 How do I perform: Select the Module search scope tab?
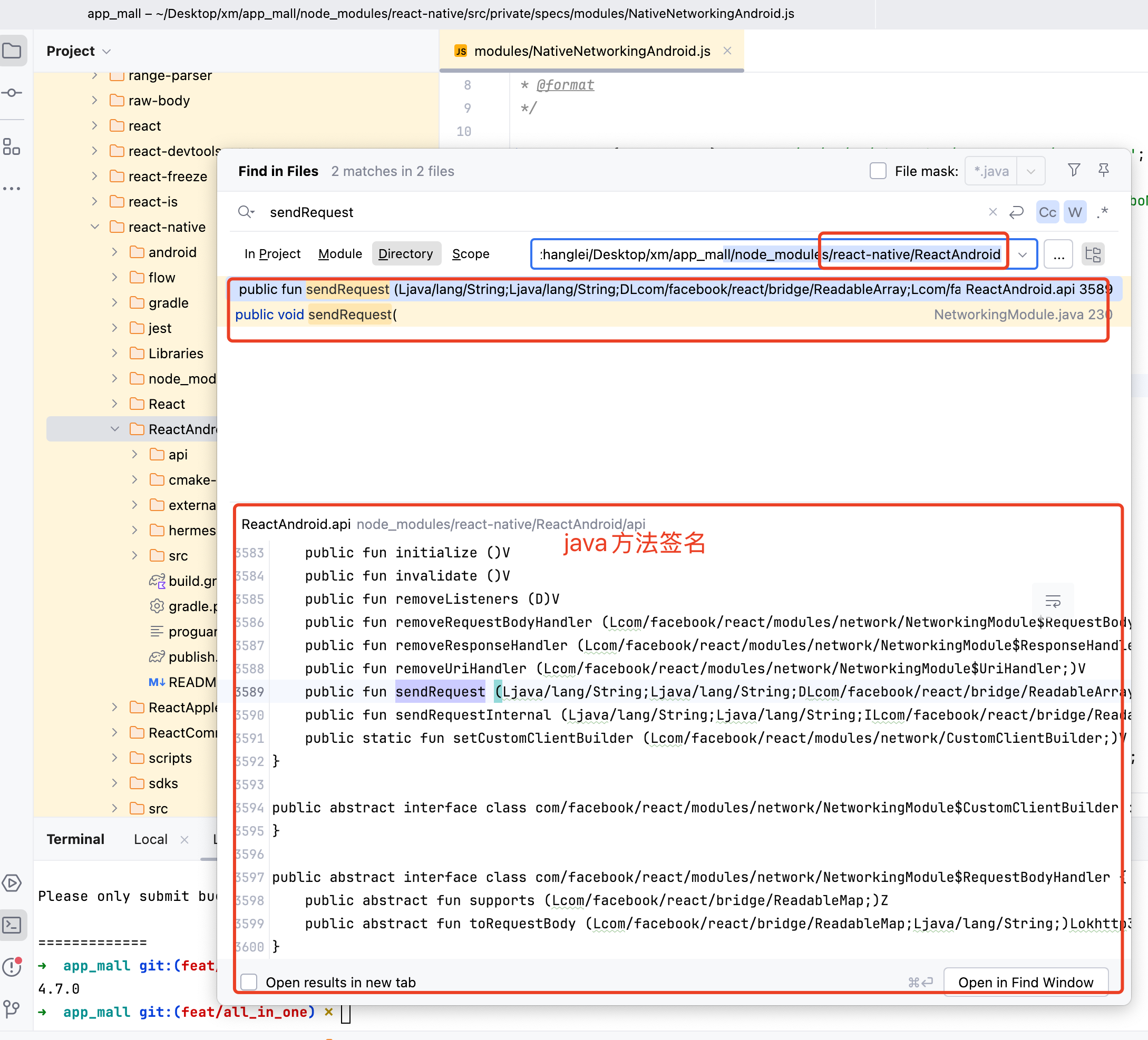(x=340, y=254)
